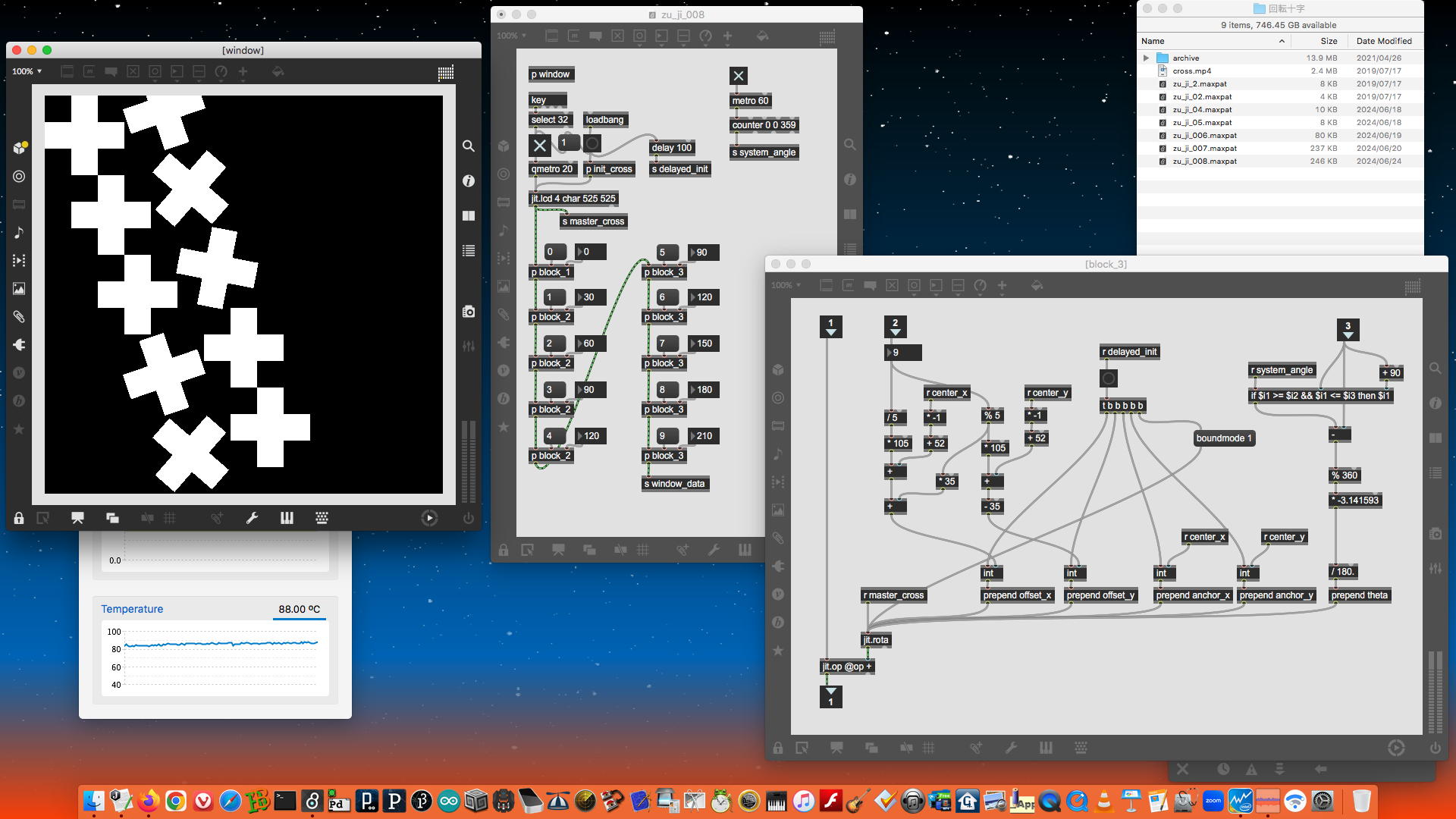Open Finder from the Dock

pos(93,801)
